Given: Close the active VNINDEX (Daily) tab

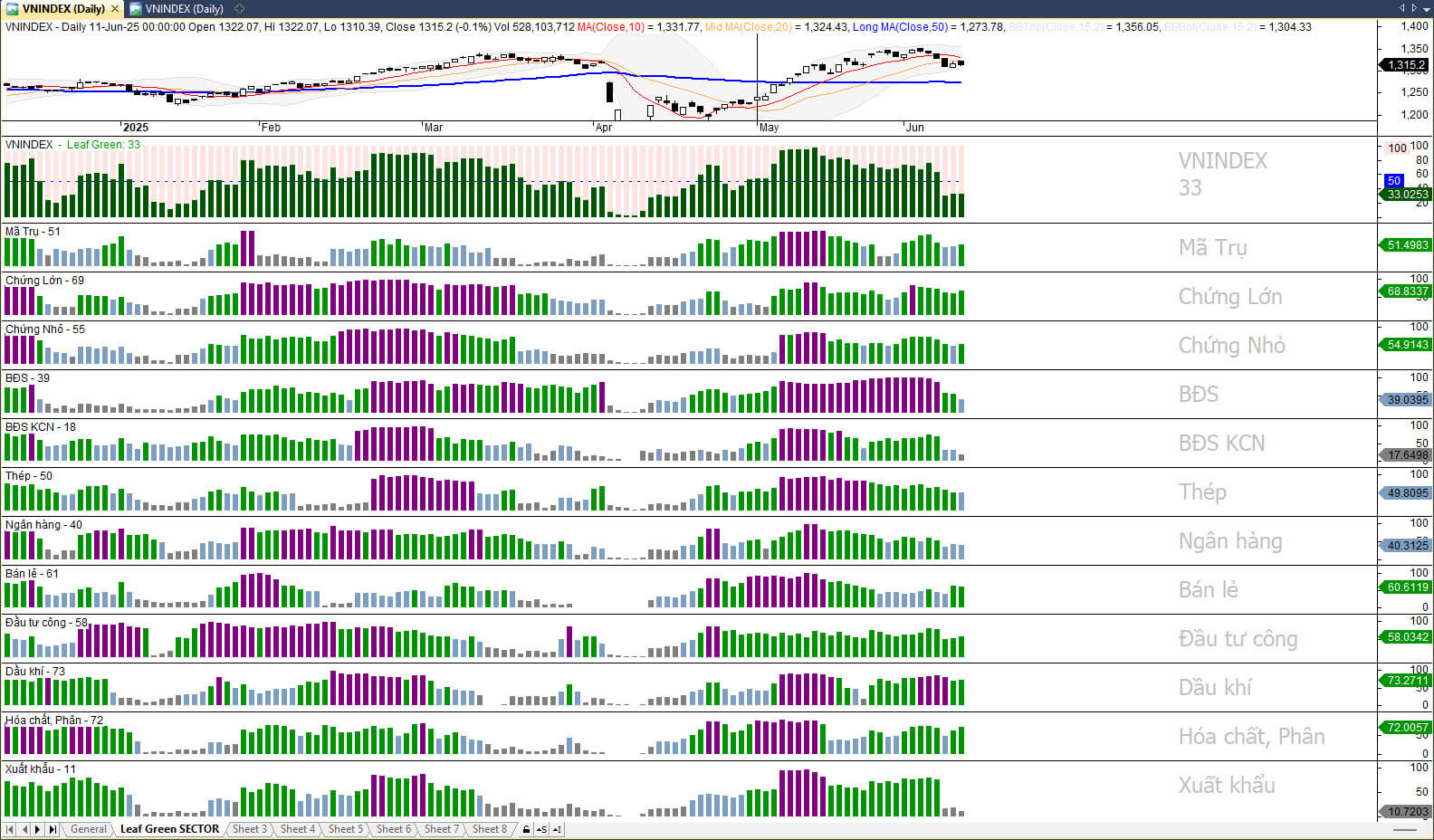Looking at the screenshot, I should point(115,9).
